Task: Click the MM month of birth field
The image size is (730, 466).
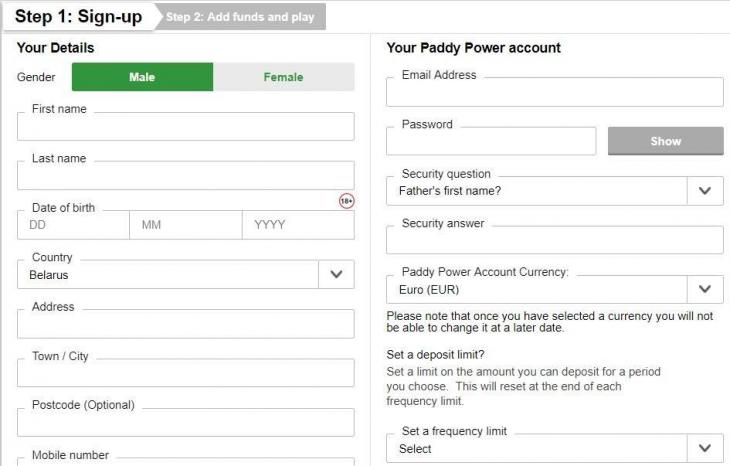Action: point(186,225)
